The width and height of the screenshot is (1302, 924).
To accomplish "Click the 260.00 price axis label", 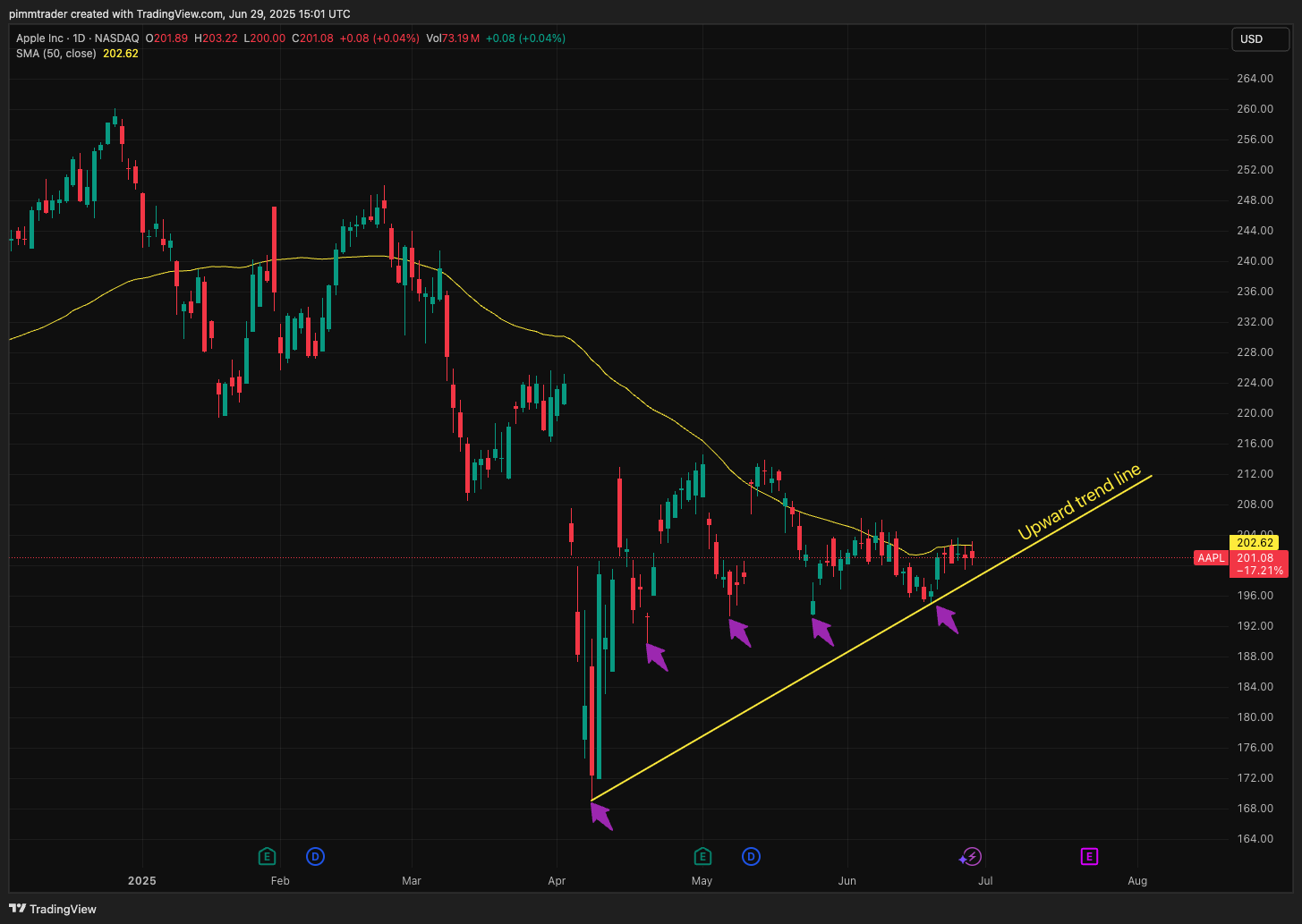I will point(1255,109).
